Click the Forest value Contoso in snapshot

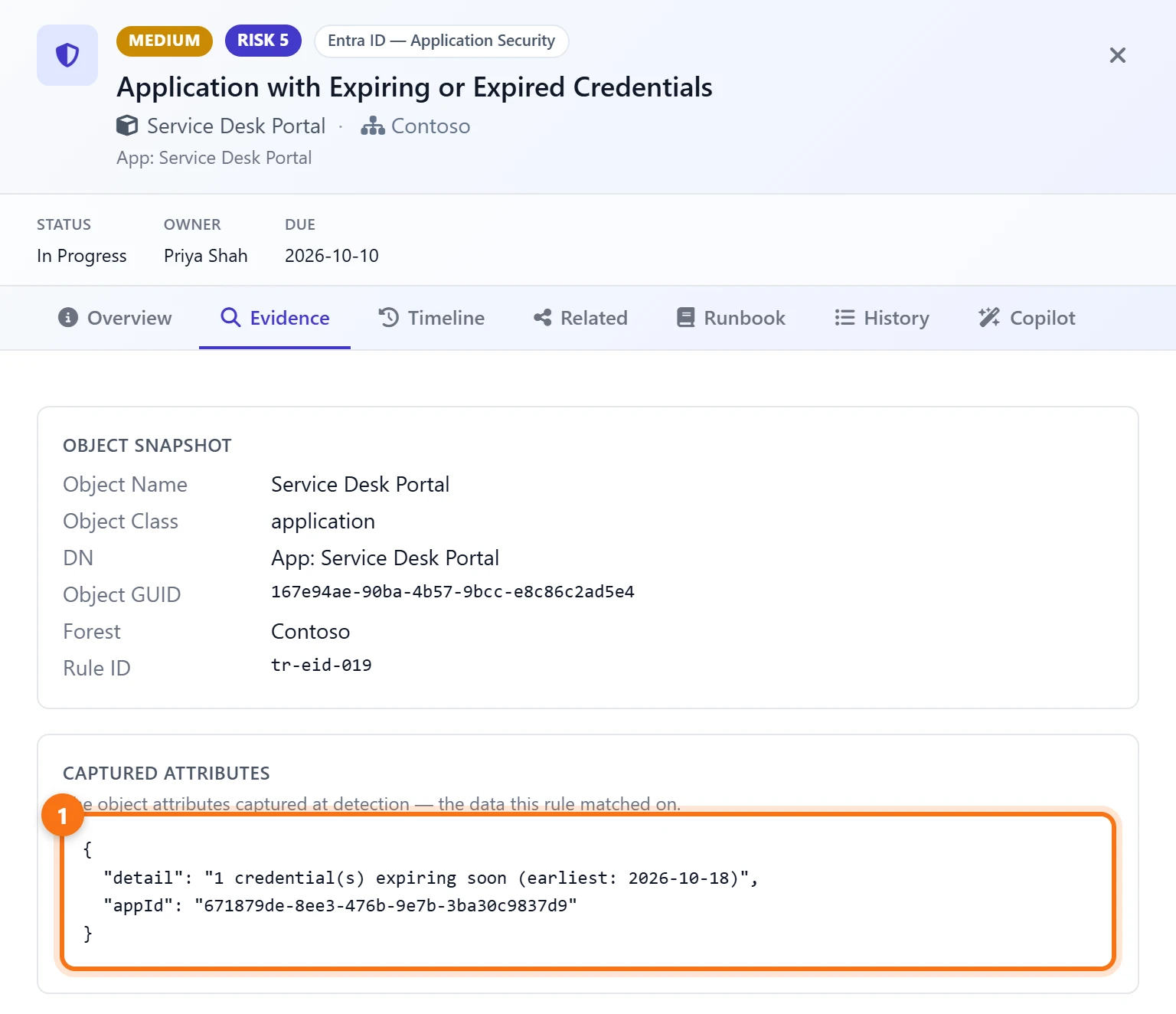click(311, 632)
